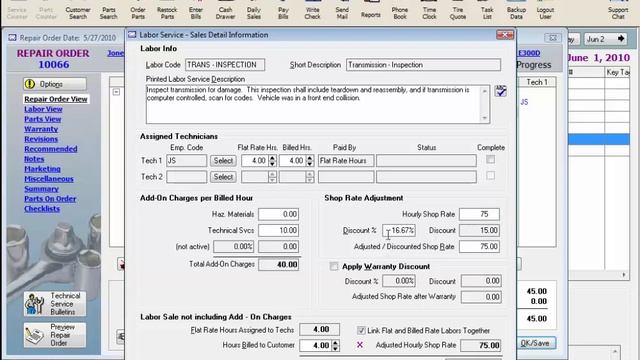Click the Labor Code field
This screenshot has height=360, width=640.
pyautogui.click(x=225, y=64)
